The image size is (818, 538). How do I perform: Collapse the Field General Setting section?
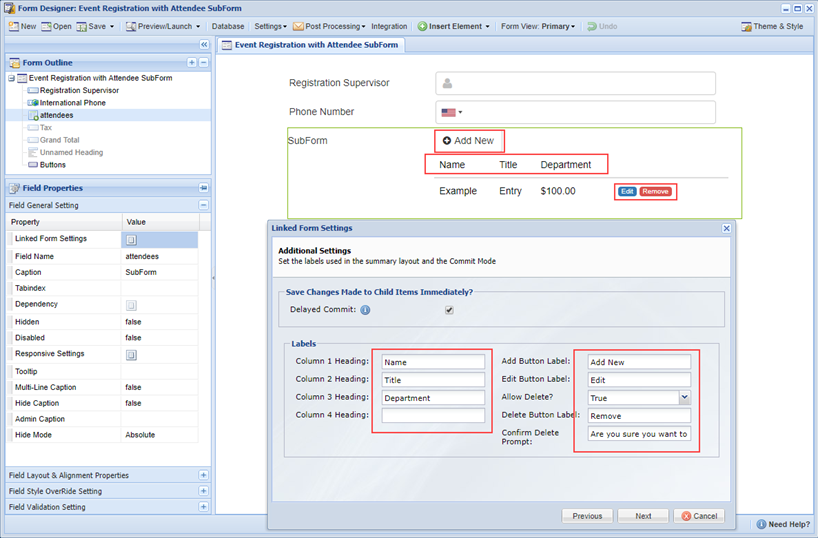203,205
